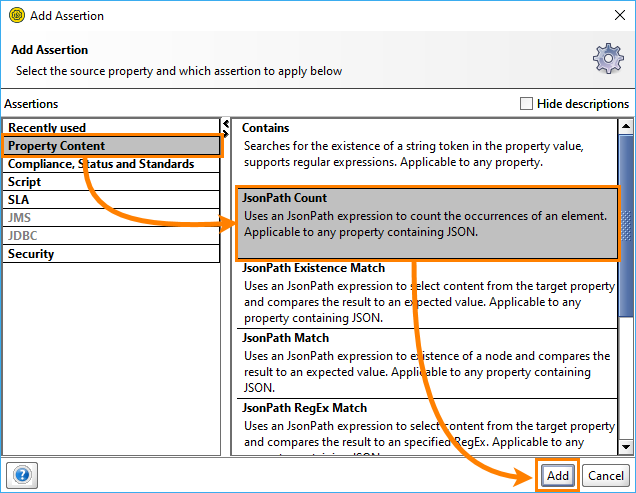Click the Add button
The image size is (636, 493).
point(557,475)
